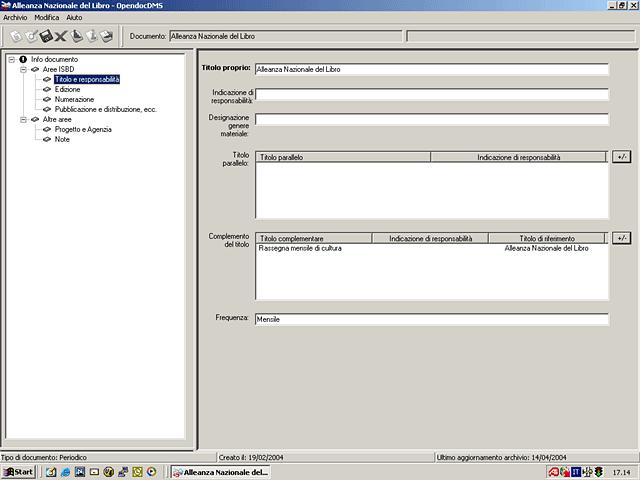Click Ultimo aggiornamento archivio status entry
Image resolution: width=640 pixels, height=480 pixels.
[502, 458]
